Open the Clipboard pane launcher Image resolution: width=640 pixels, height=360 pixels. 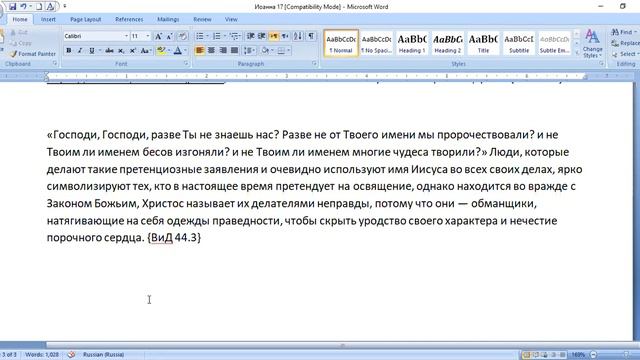point(55,64)
